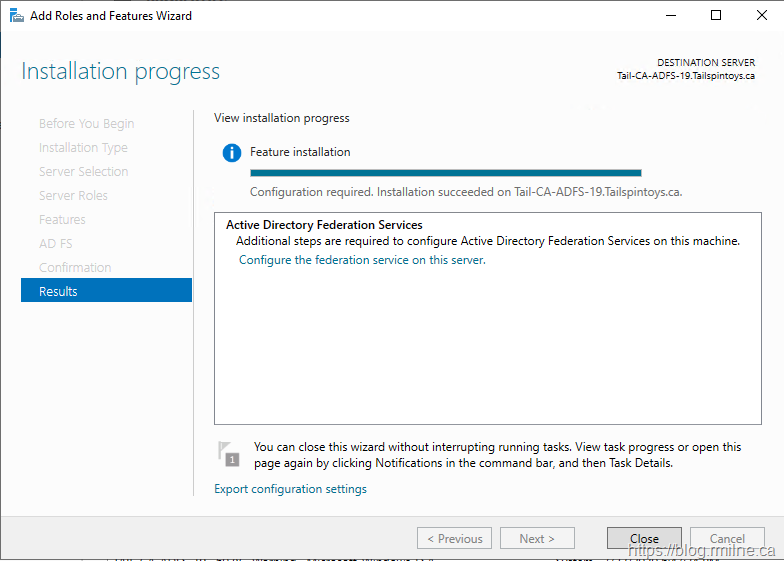Go to the Installation Type step
Screen dimensions: 784x561
pyautogui.click(x=83, y=148)
